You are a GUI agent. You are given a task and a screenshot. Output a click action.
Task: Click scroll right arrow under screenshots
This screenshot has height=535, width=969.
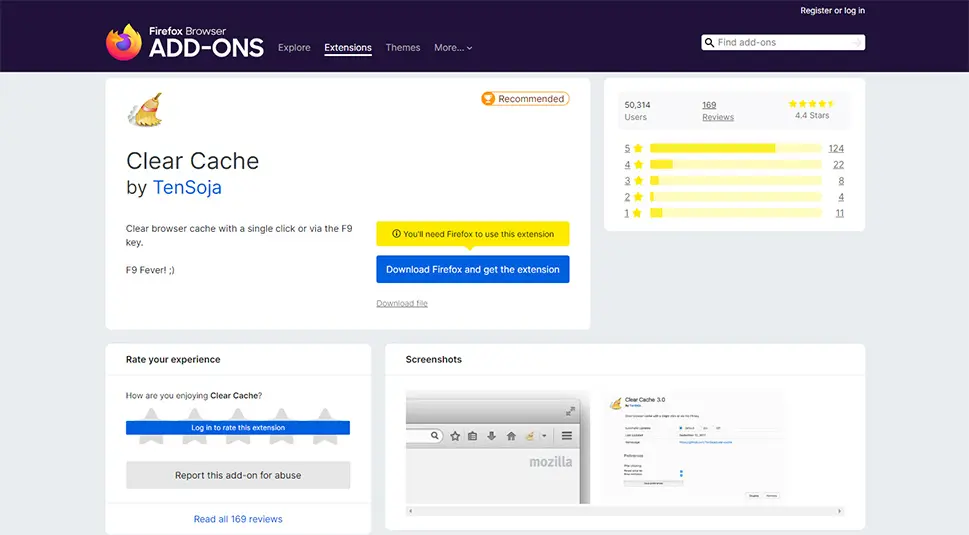[x=839, y=511]
